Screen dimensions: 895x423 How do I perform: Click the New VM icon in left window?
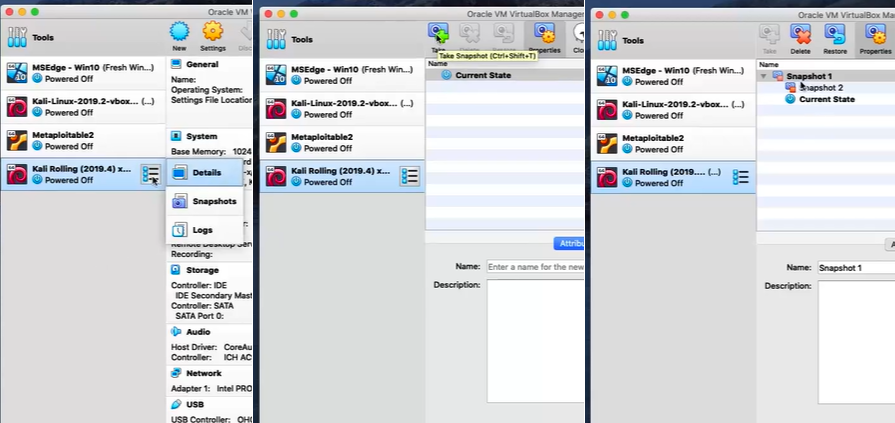(179, 31)
